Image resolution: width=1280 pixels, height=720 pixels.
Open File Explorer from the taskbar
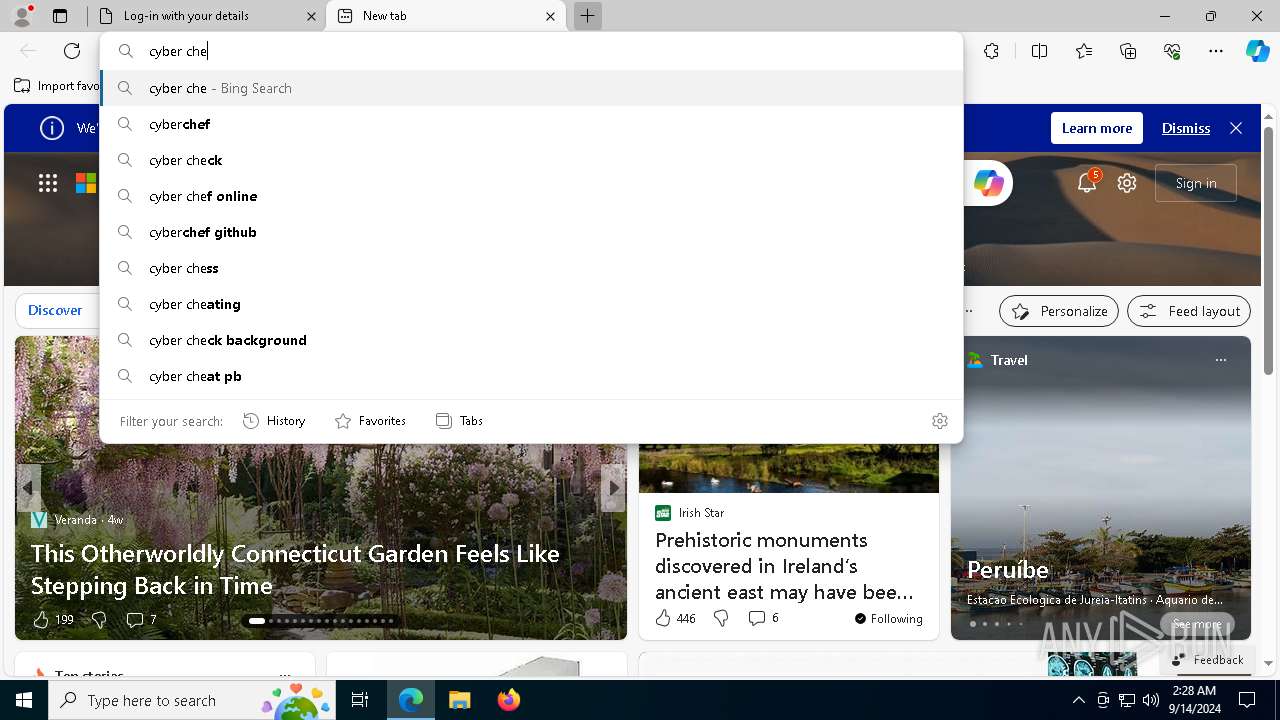click(x=459, y=700)
